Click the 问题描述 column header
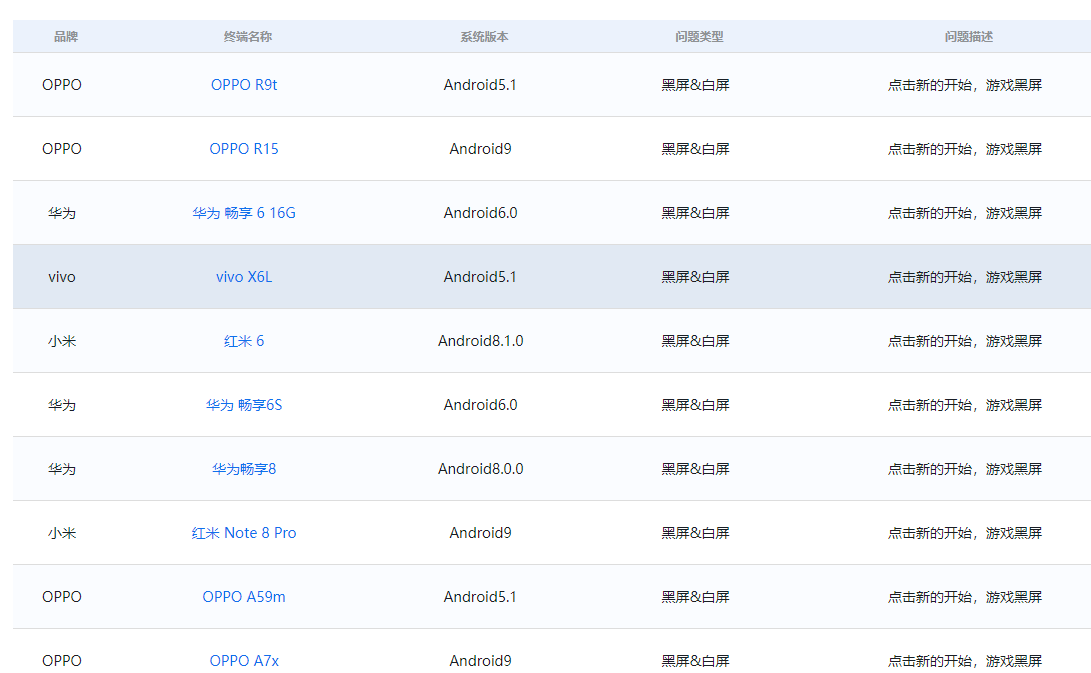This screenshot has height=673, width=1091. click(x=965, y=35)
